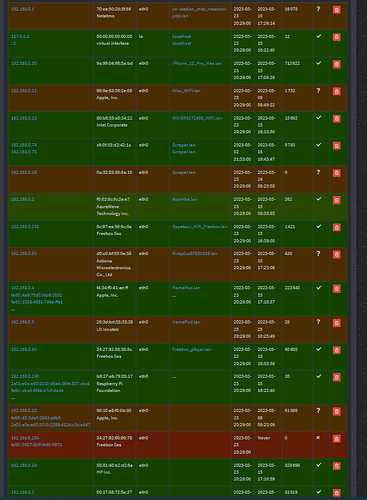This screenshot has width=367, height=500.
Task: Click question mark status of 192.168.0.83
Action: click(x=318, y=254)
